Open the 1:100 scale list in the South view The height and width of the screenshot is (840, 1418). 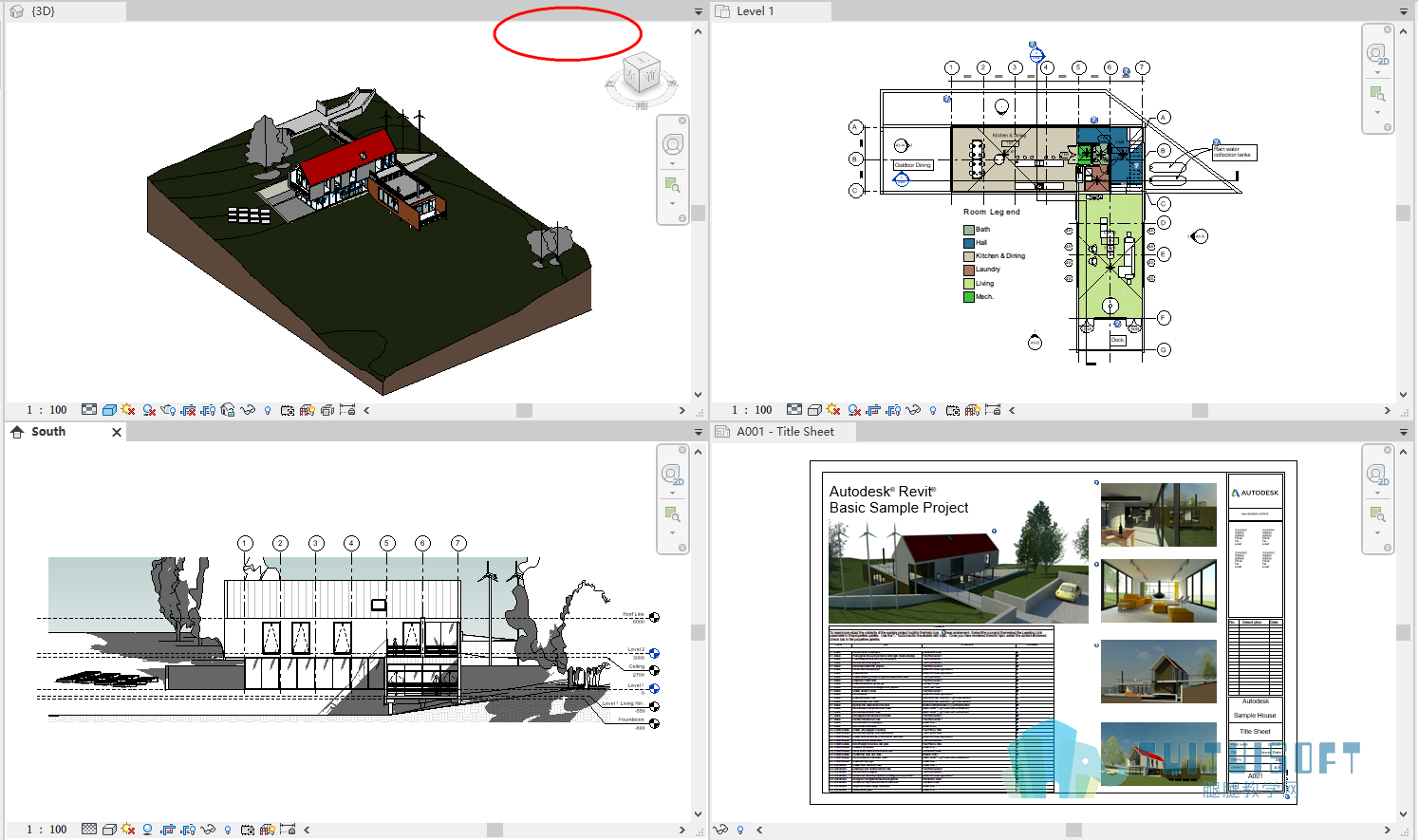tap(47, 830)
